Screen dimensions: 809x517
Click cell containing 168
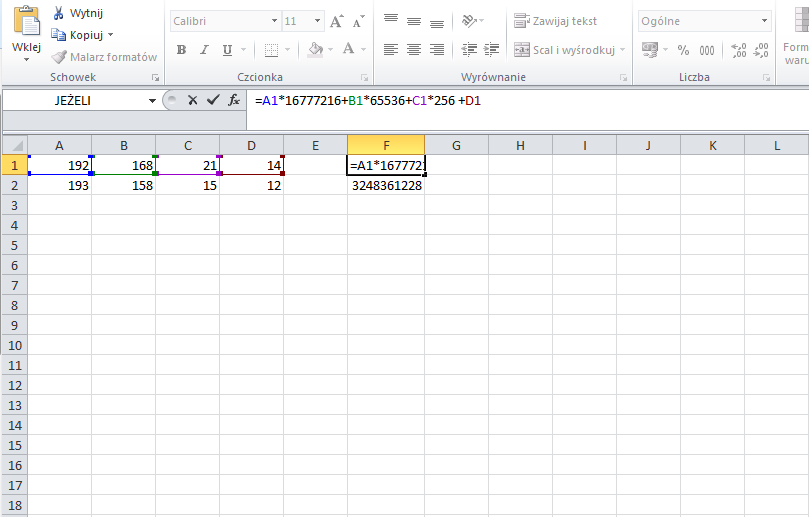pos(123,166)
